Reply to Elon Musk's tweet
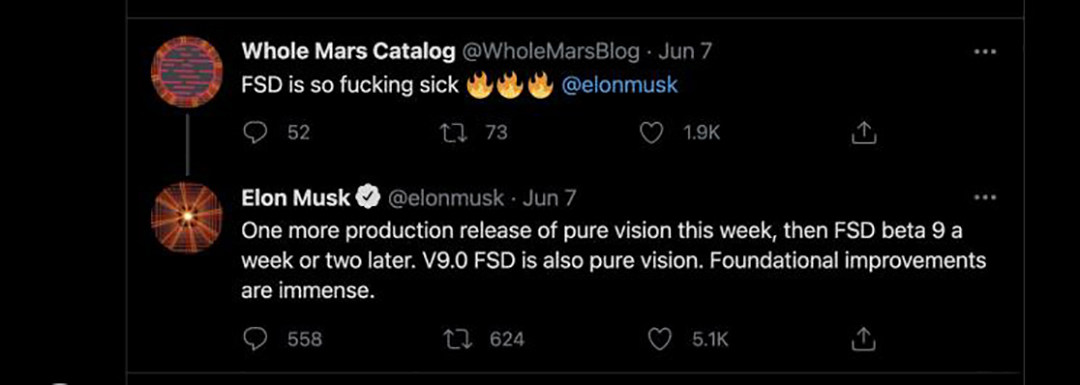The image size is (1080, 385). (256, 339)
